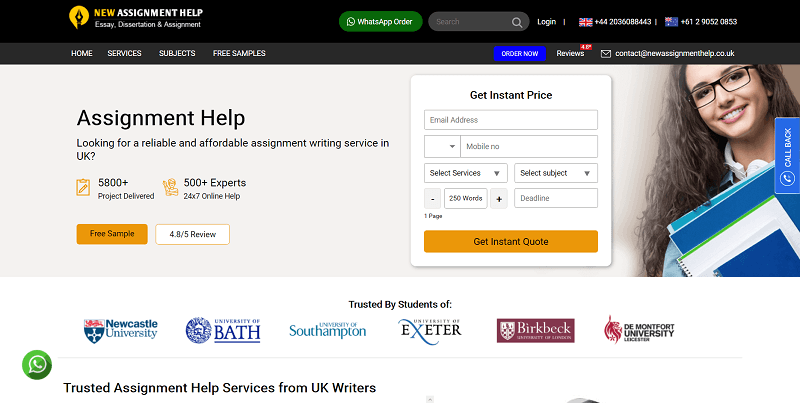Open the Select subject dropdown
This screenshot has width=800, height=403.
click(x=556, y=173)
